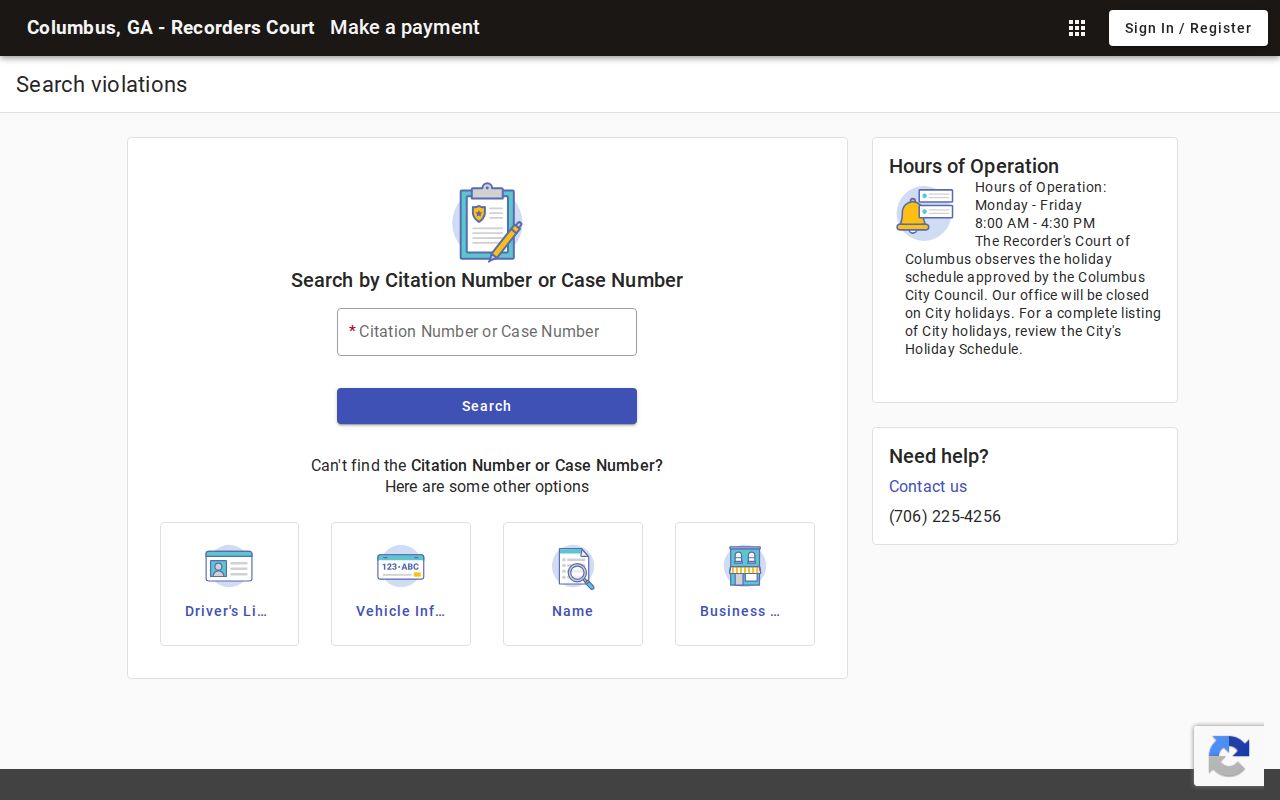
Task: Click the Driver's License card icon
Action: pyautogui.click(x=229, y=566)
